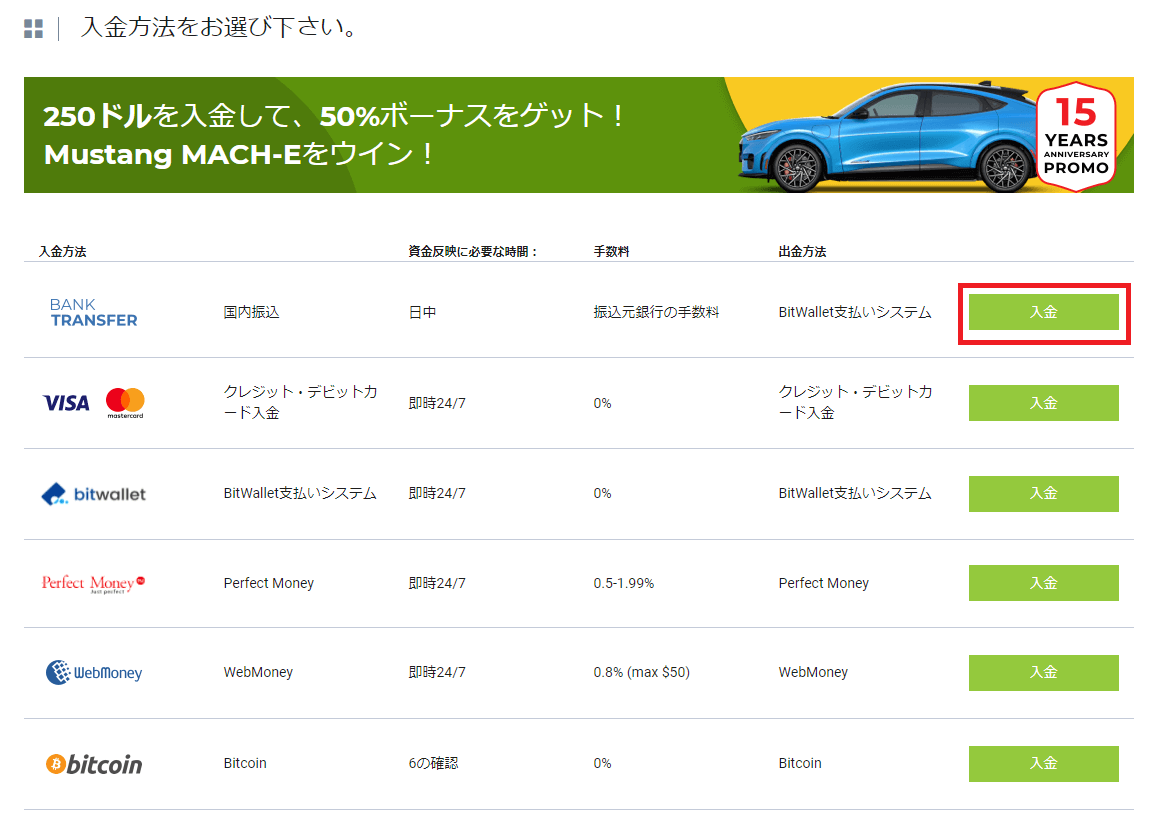This screenshot has width=1165, height=825.
Task: Click BitWallet支払いシステム in the deposit method column
Action: (x=300, y=494)
